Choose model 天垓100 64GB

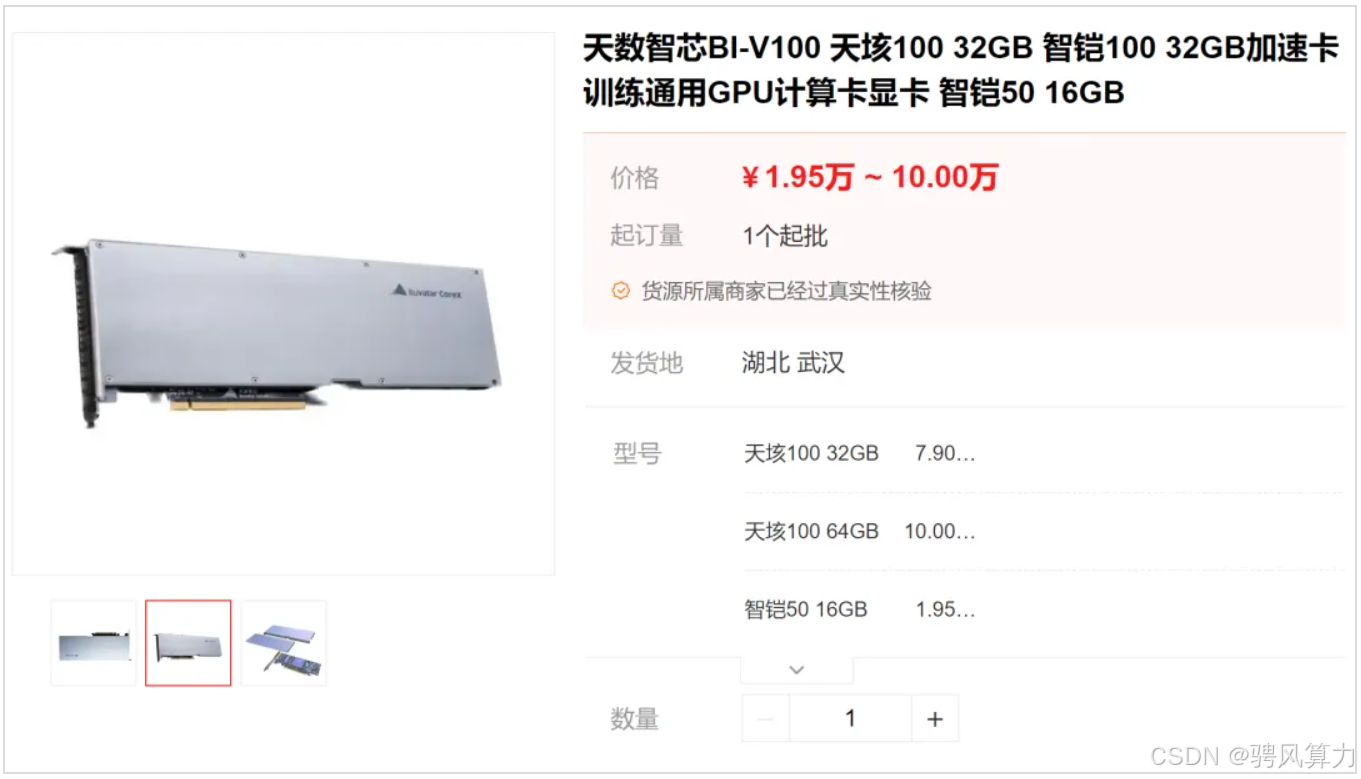point(811,531)
